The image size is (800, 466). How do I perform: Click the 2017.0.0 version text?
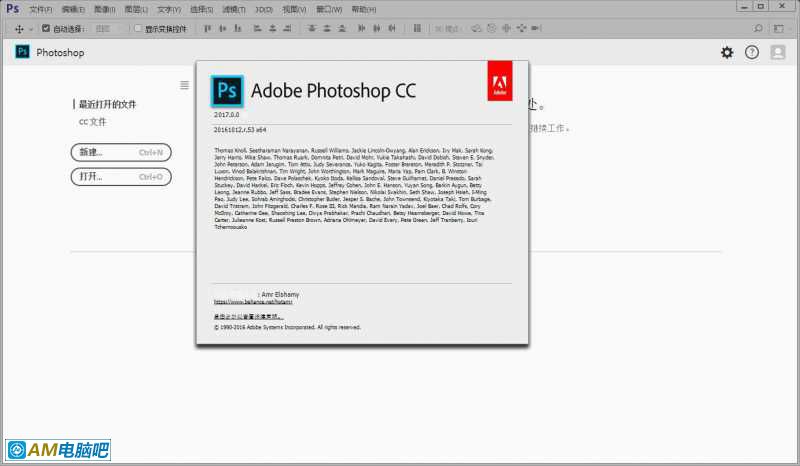[x=227, y=115]
